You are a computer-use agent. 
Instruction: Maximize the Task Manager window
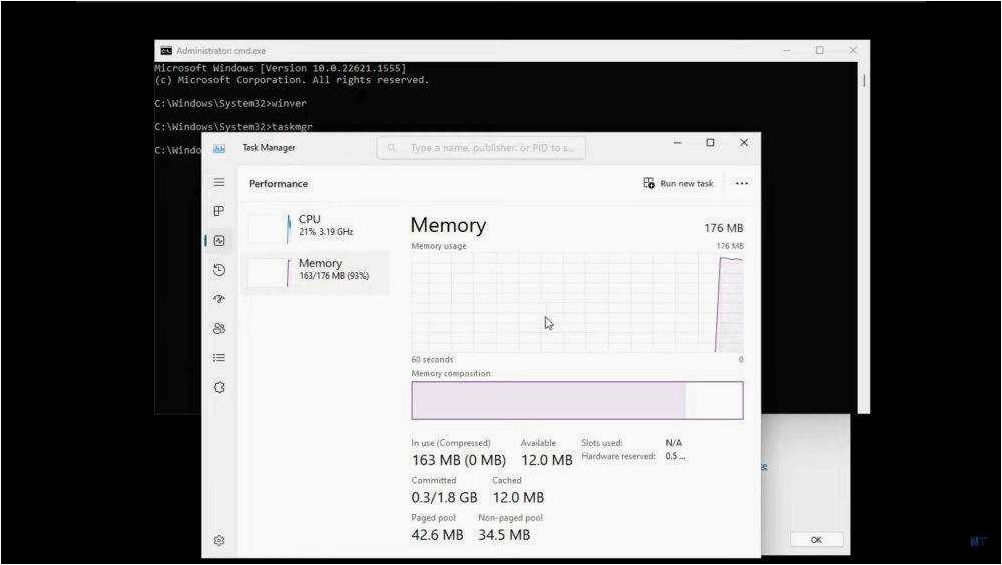click(710, 143)
